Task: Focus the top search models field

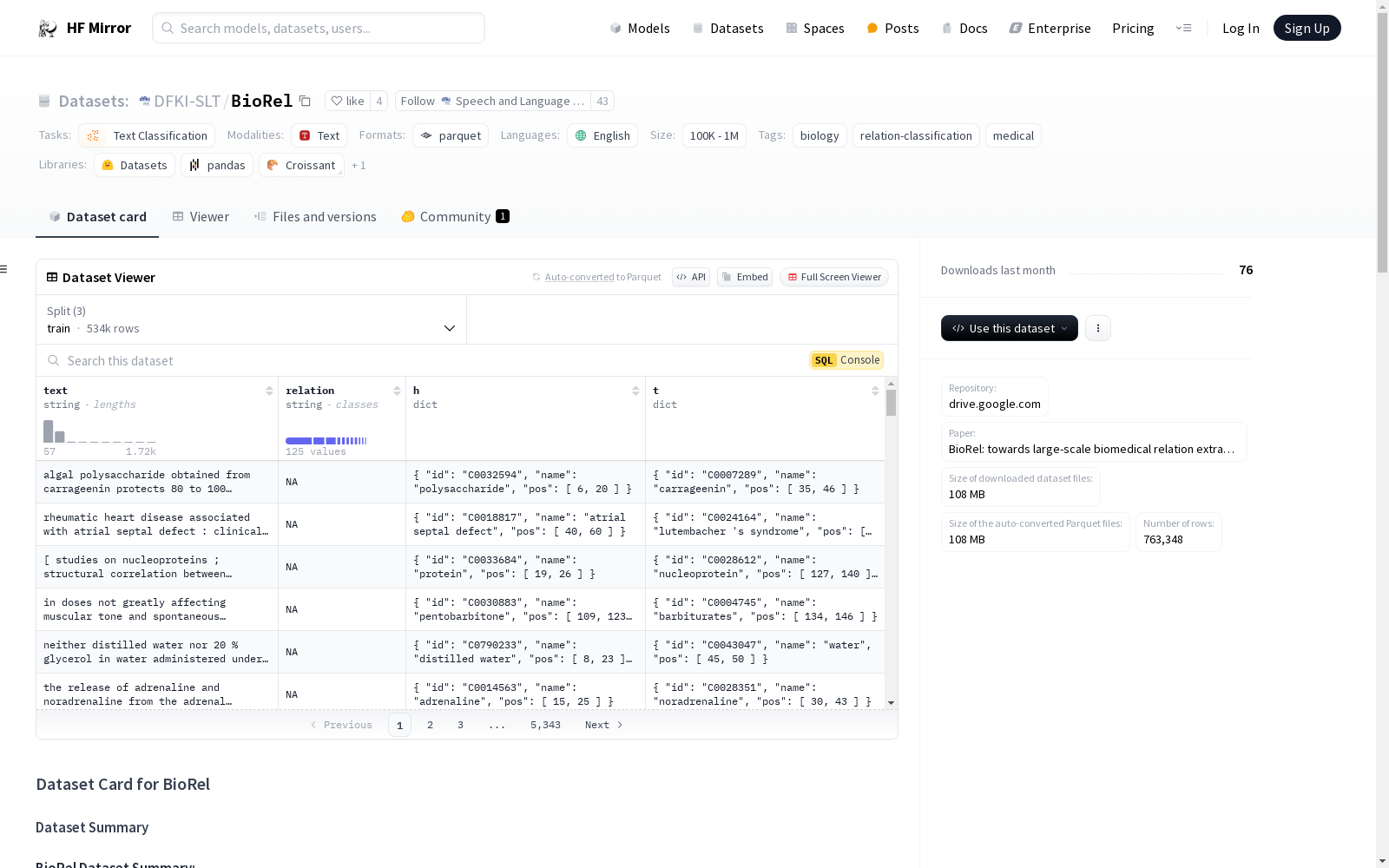Action: point(319,28)
